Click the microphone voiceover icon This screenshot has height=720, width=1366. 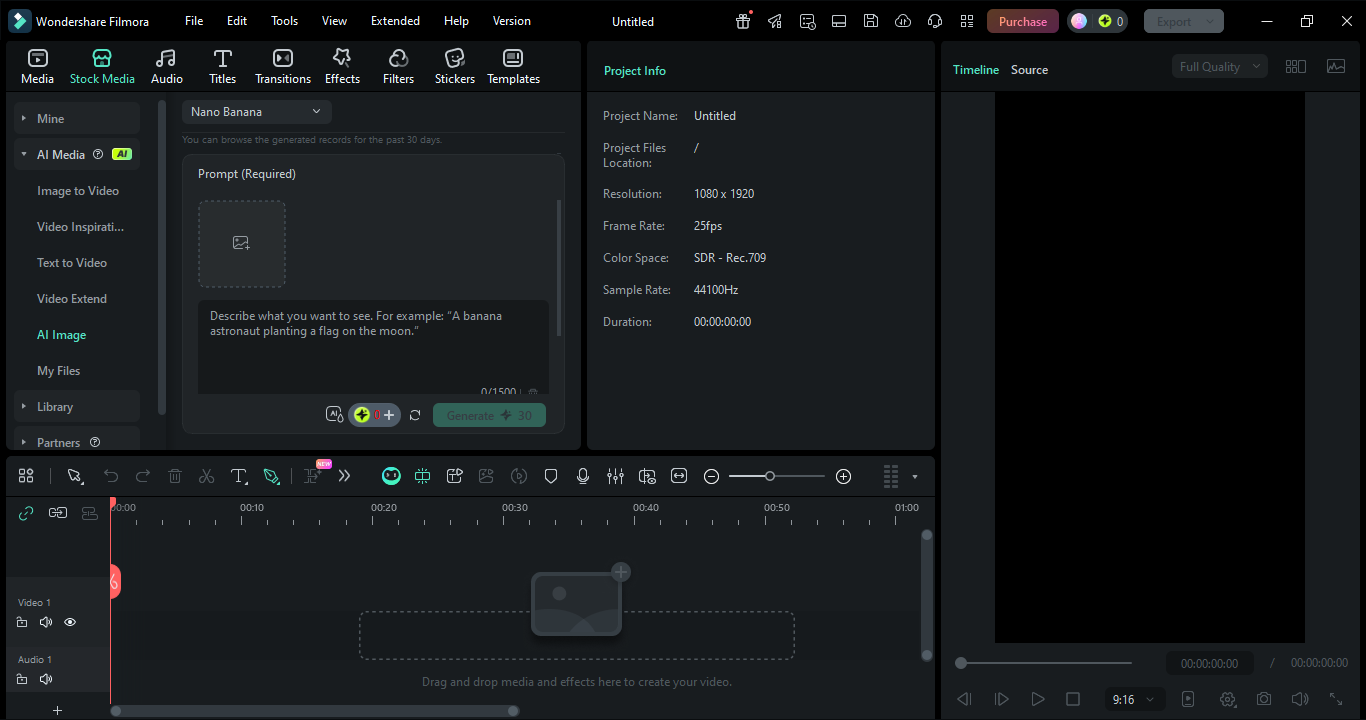point(583,476)
